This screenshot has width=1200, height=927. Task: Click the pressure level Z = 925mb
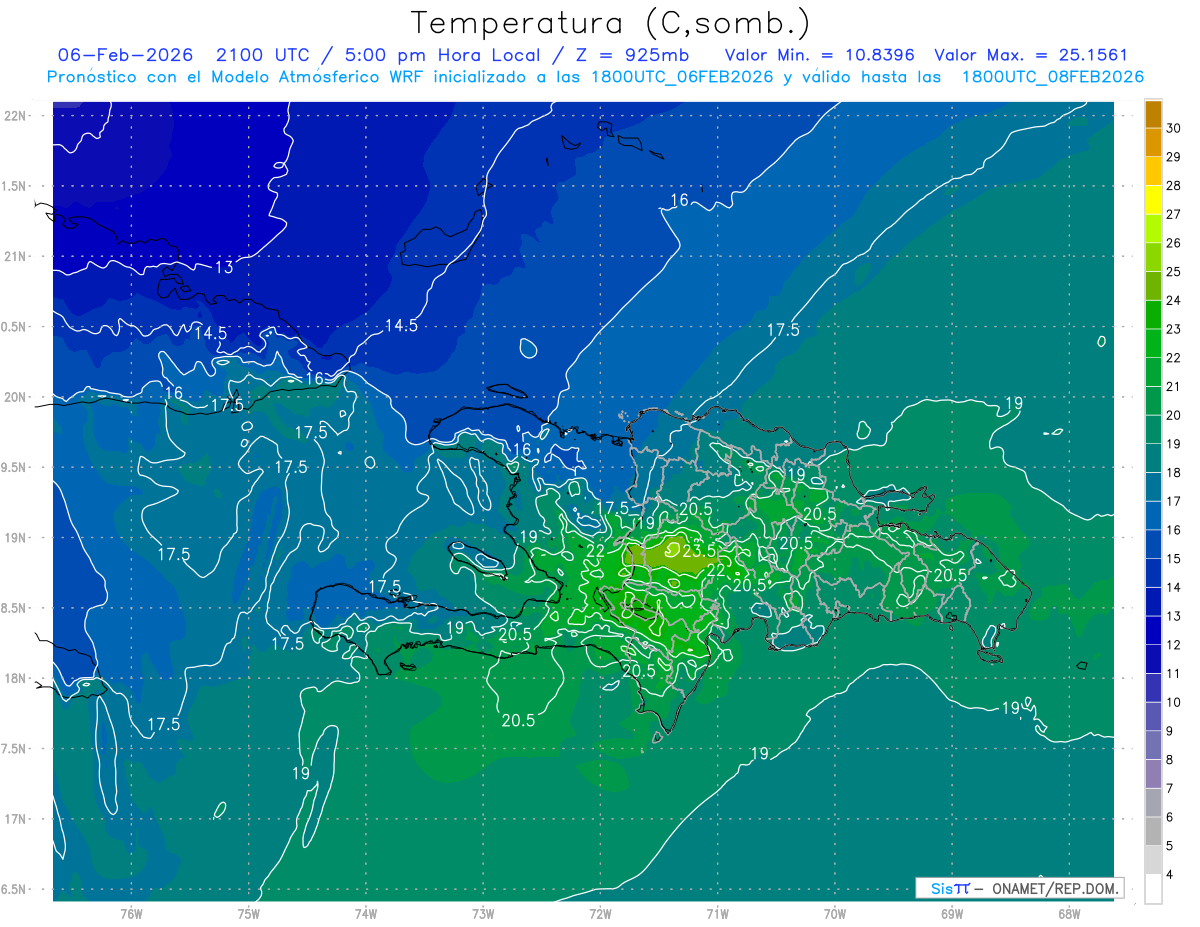(x=630, y=55)
